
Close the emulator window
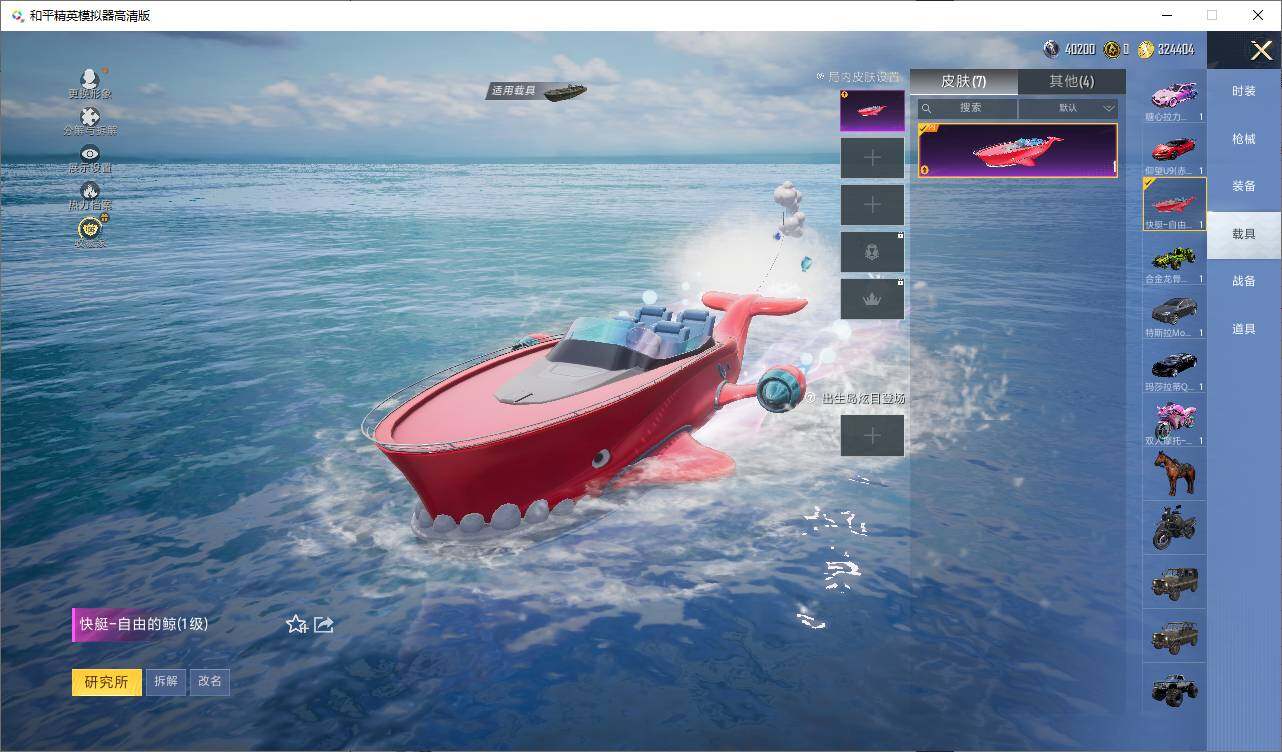1258,15
